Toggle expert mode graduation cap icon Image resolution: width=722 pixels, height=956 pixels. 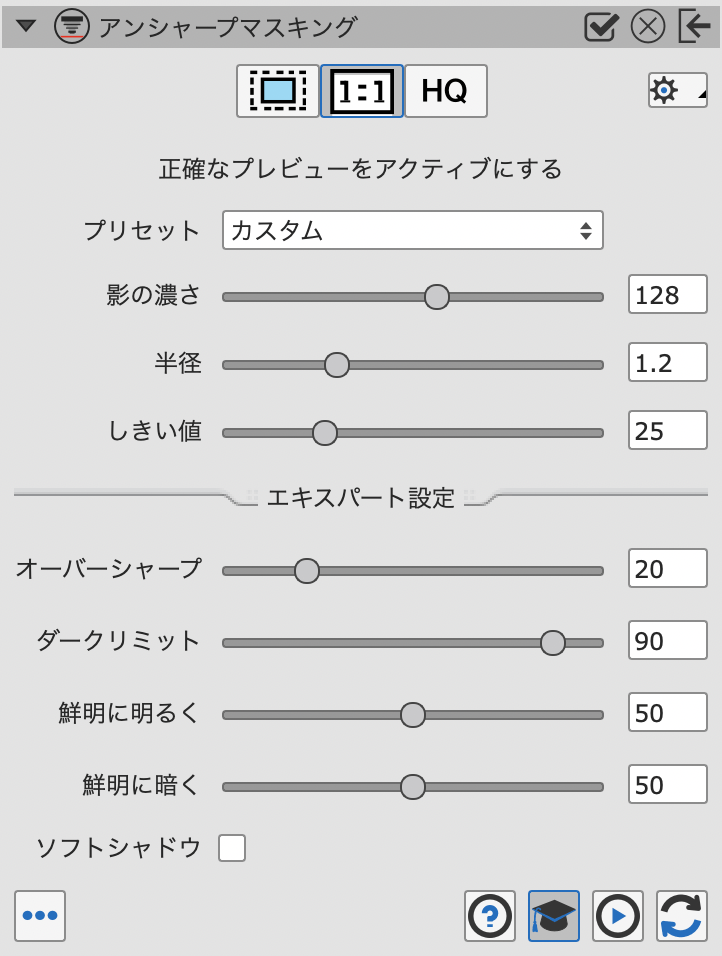(554, 916)
